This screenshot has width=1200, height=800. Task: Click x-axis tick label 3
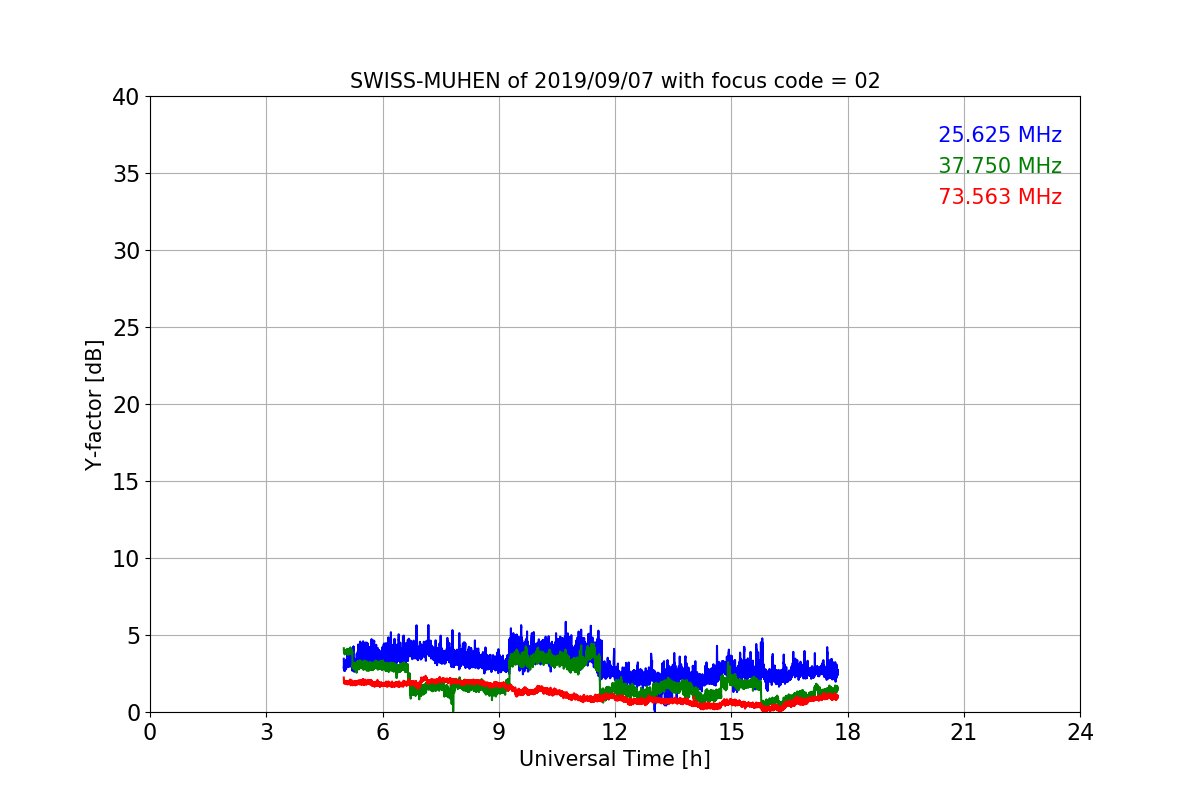point(266,732)
